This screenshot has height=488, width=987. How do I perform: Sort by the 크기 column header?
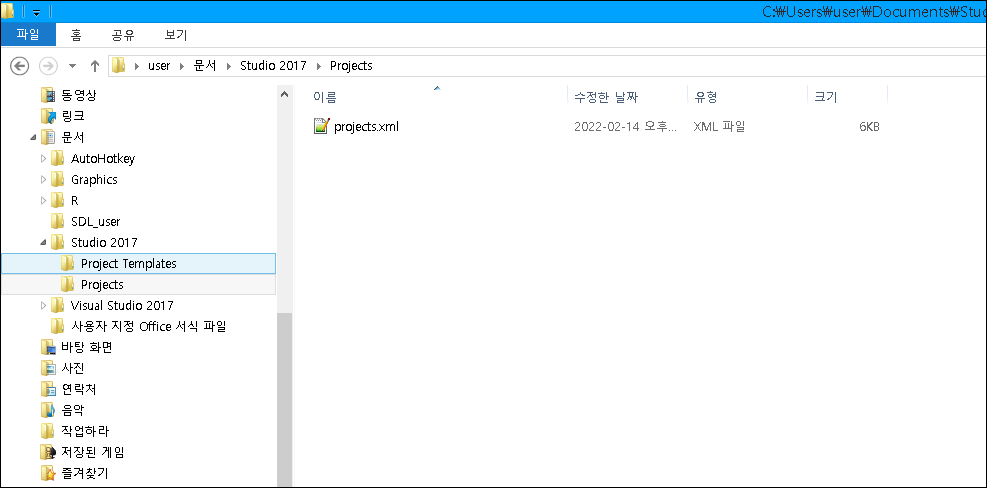point(826,97)
